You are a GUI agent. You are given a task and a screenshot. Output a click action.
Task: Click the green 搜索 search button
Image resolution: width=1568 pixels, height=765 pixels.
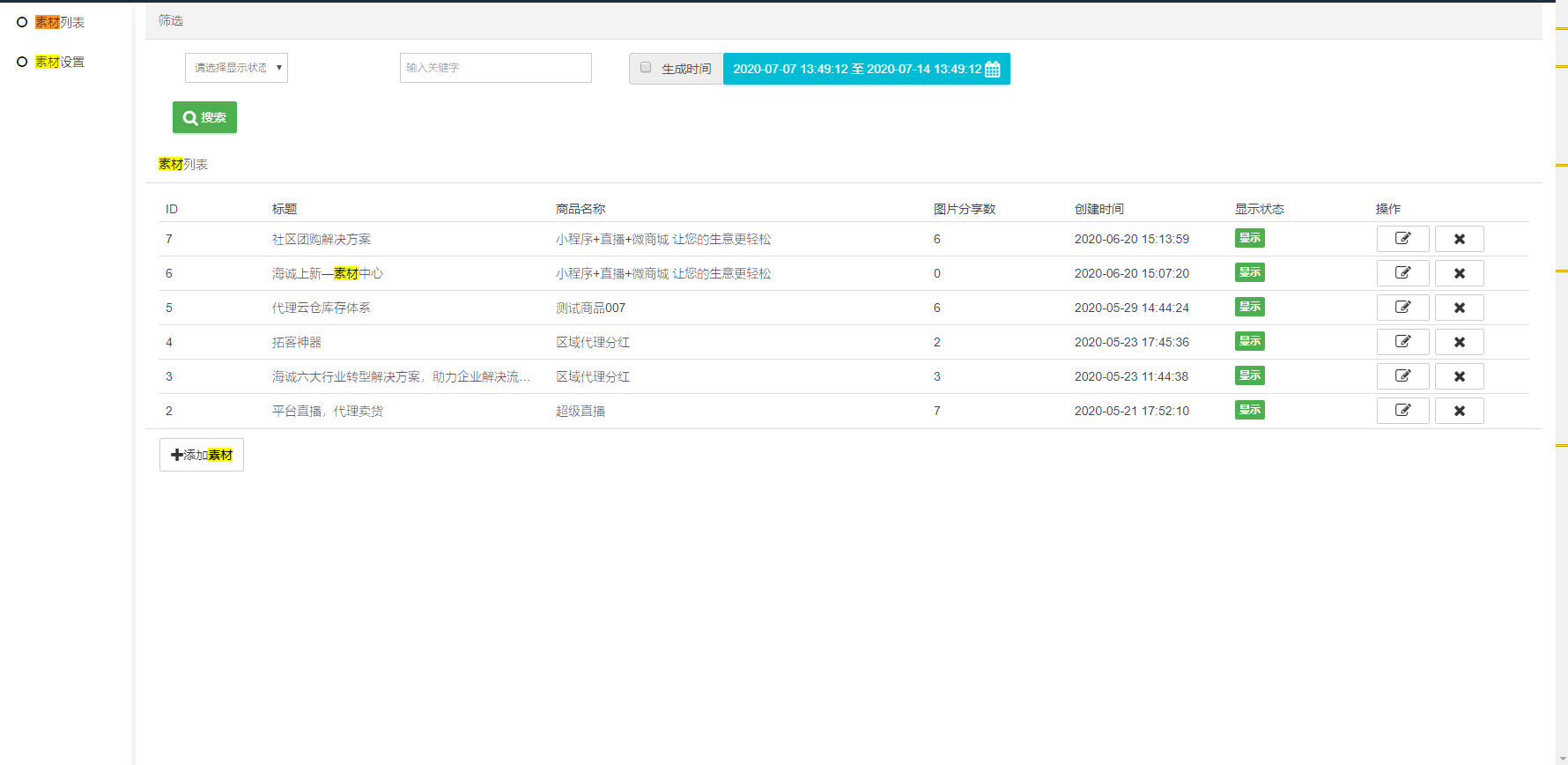click(x=204, y=117)
